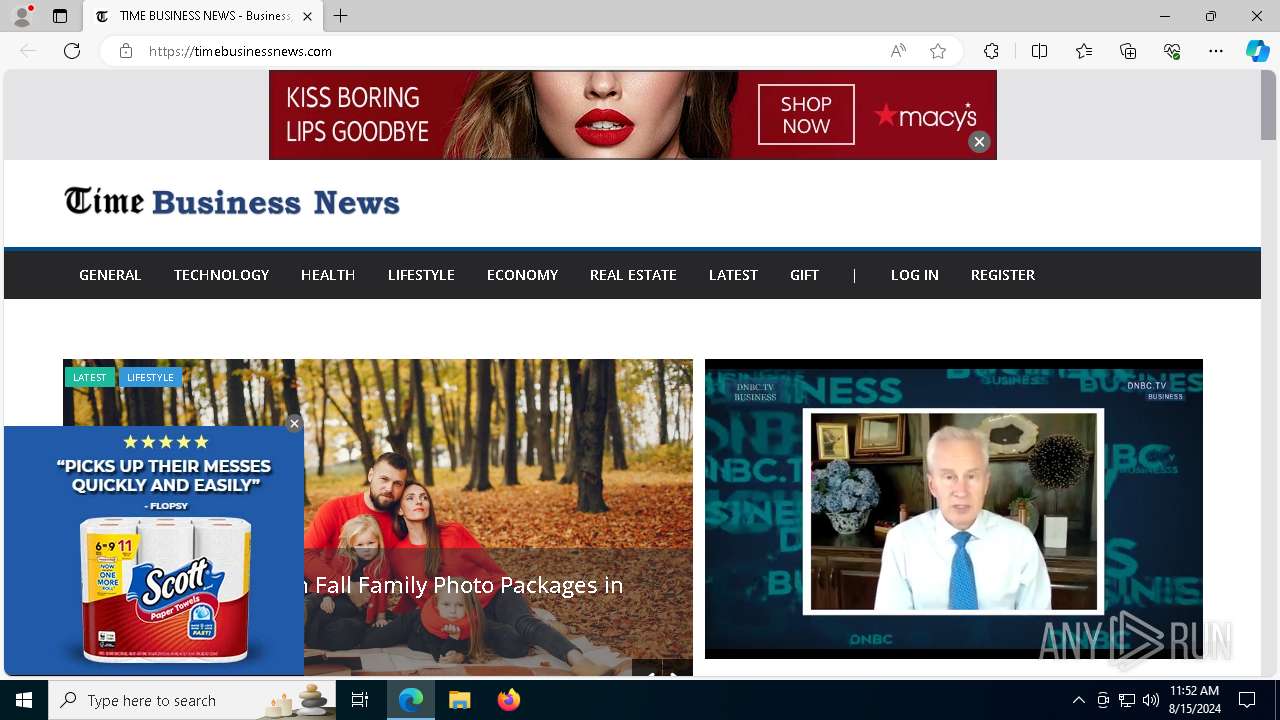The height and width of the screenshot is (720, 1280).
Task: Open the notification center
Action: click(1247, 700)
